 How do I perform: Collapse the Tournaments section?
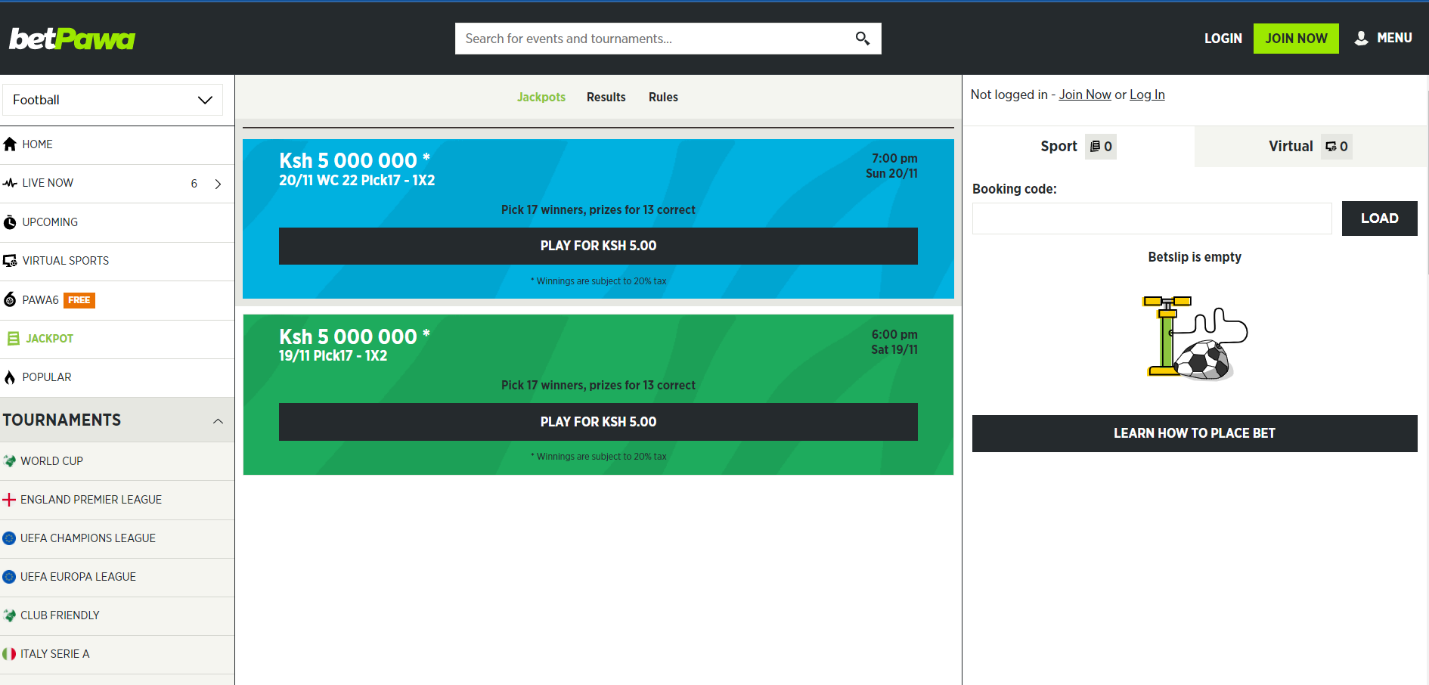[218, 421]
